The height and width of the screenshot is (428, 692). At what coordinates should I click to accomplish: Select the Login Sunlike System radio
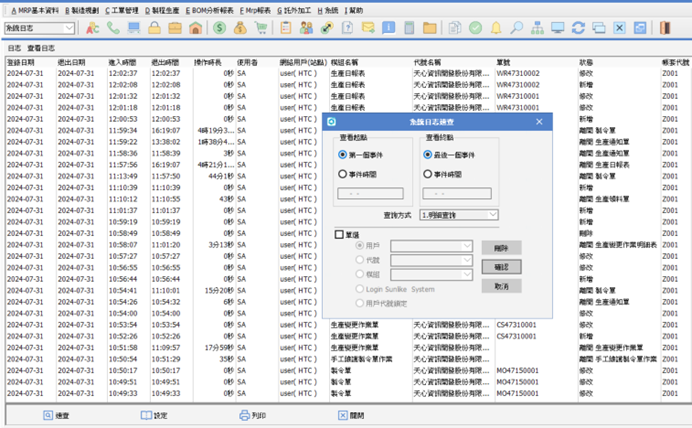click(x=360, y=289)
